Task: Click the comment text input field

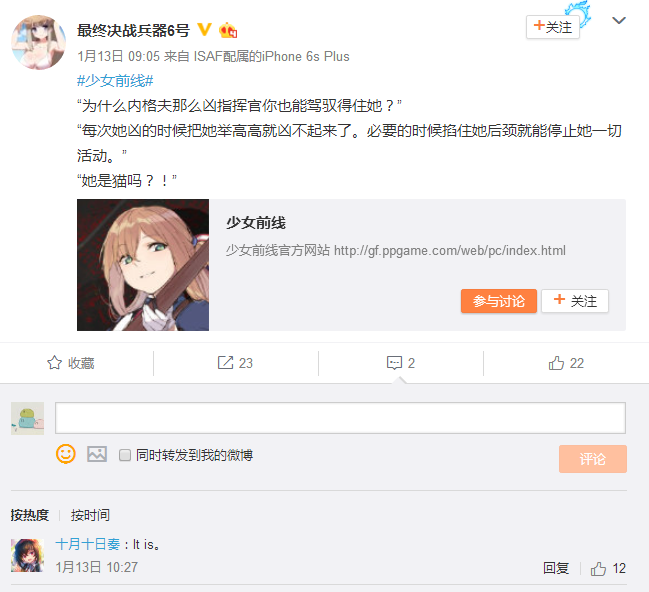Action: pyautogui.click(x=340, y=418)
